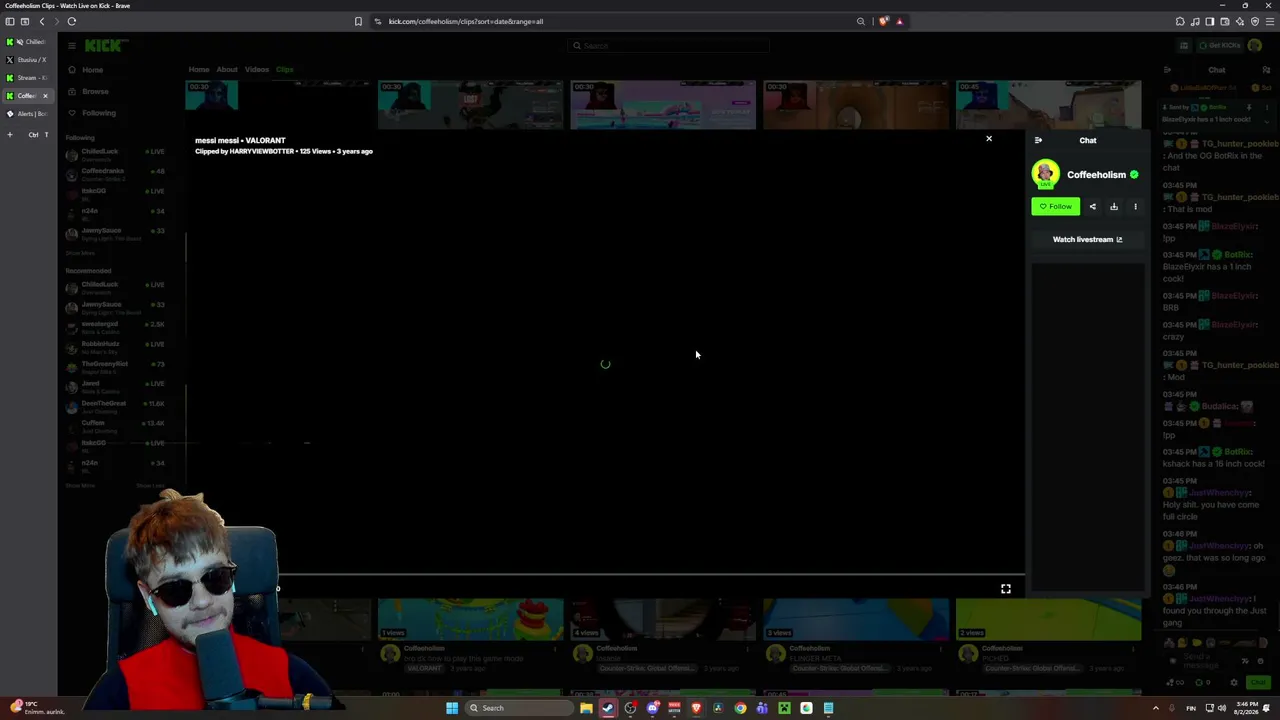Open the Brave extensions puzzle icon
Viewport: 1280px width, 720px height.
pyautogui.click(x=1180, y=21)
